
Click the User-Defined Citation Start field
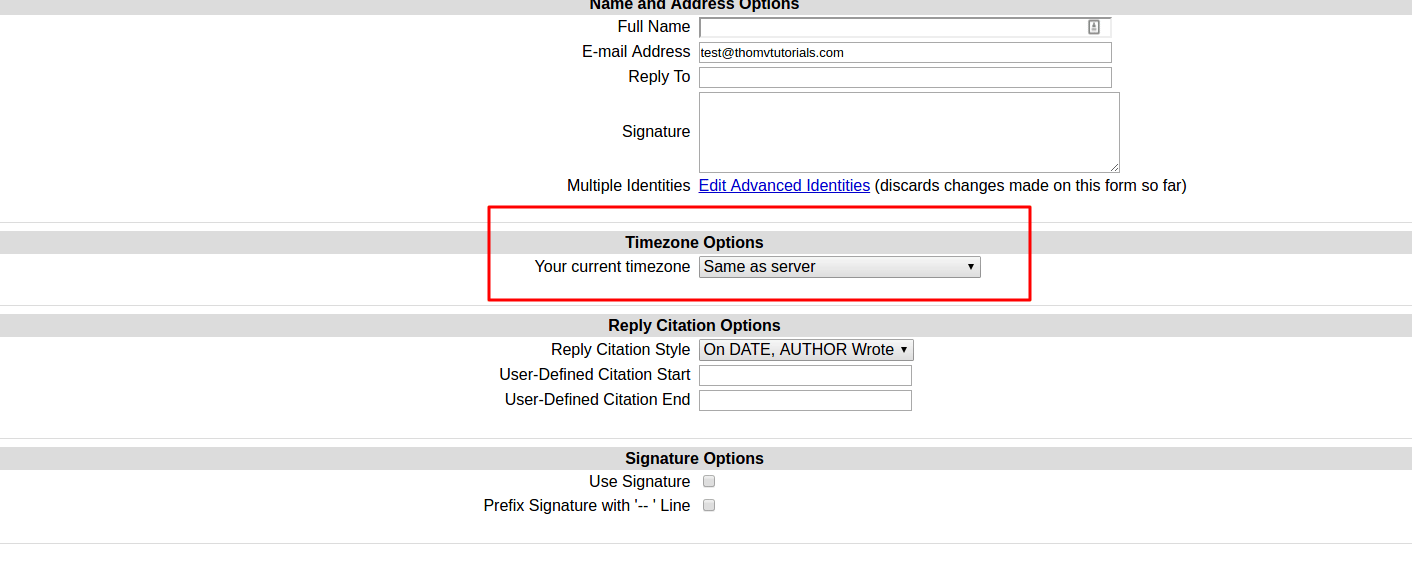(805, 375)
